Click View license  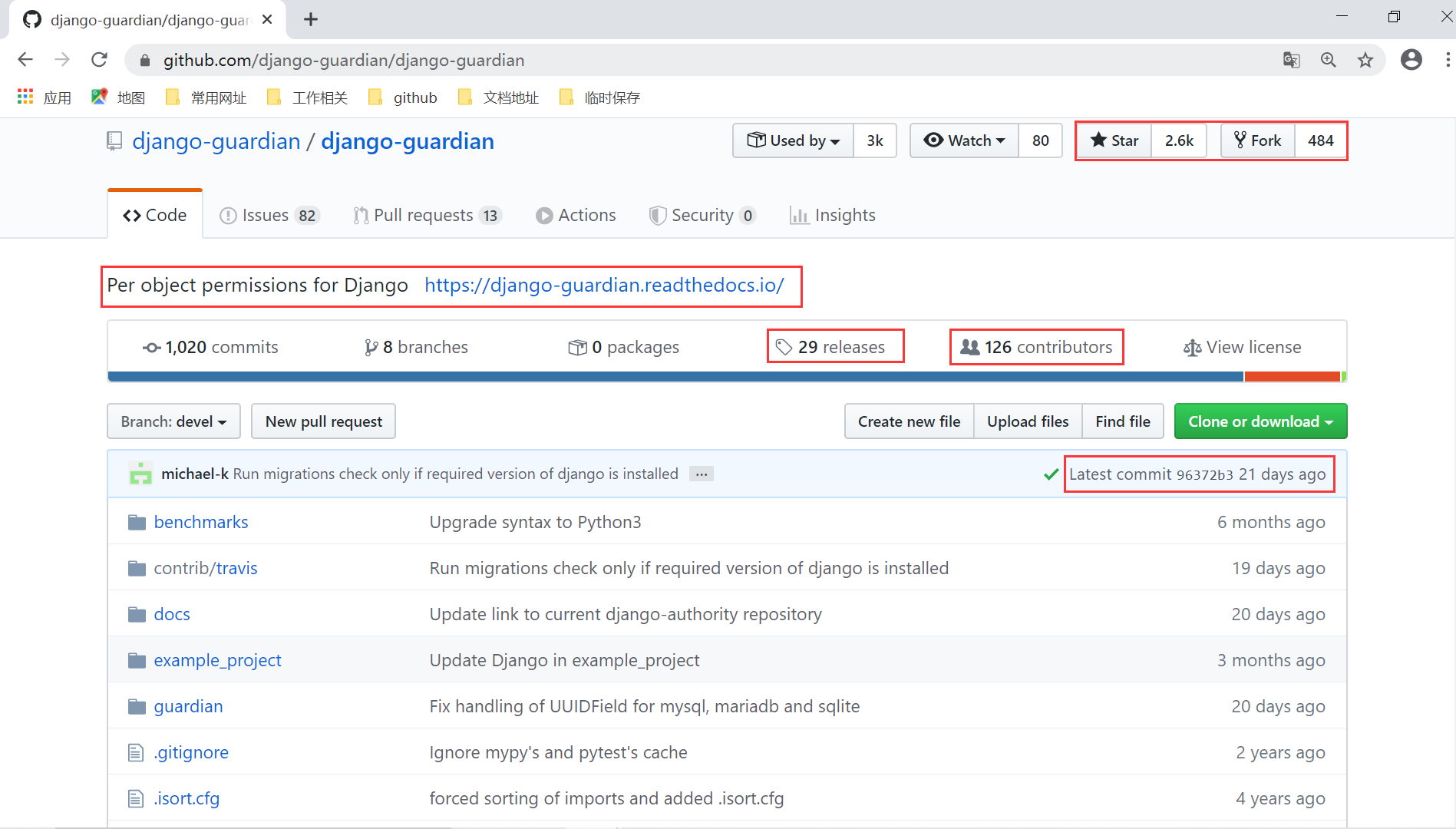(1242, 347)
